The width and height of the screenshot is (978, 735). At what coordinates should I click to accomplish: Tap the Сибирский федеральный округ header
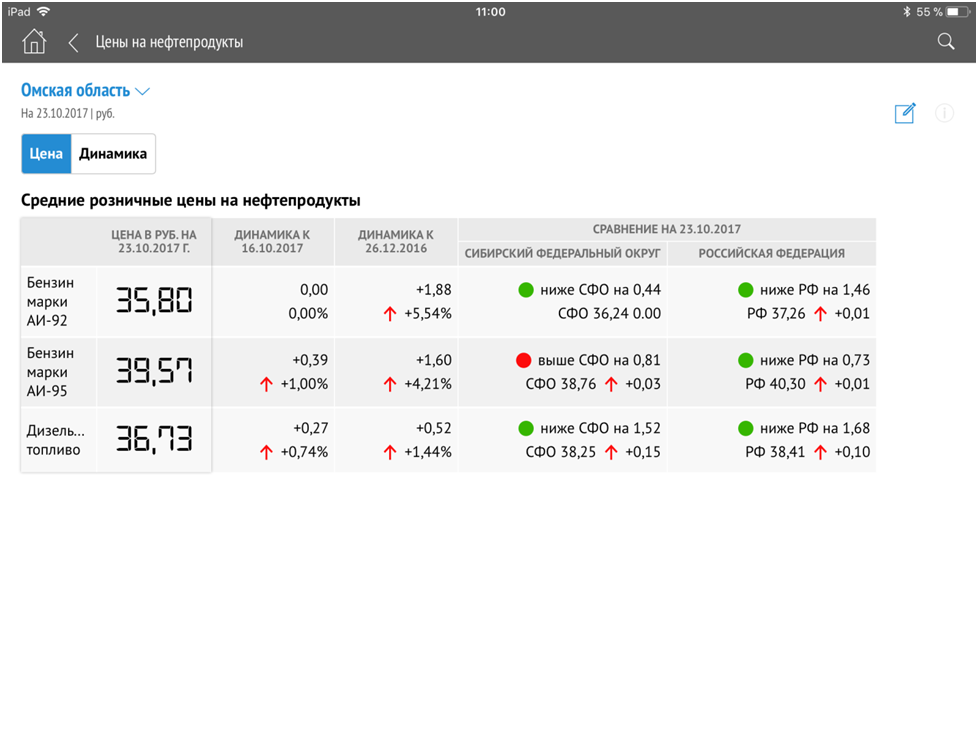(562, 253)
